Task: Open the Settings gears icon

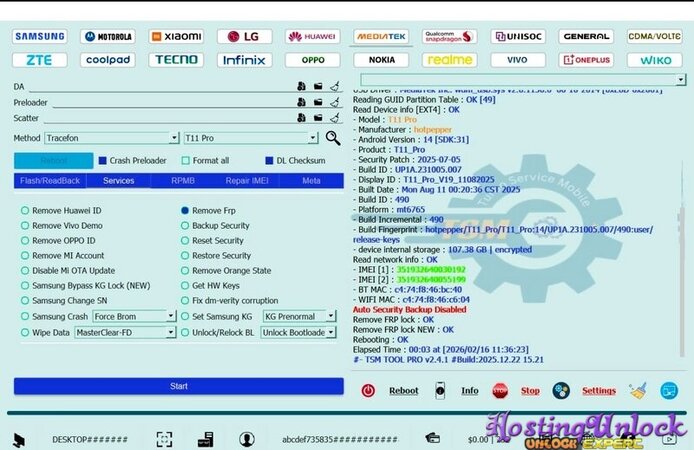Action: pos(561,391)
